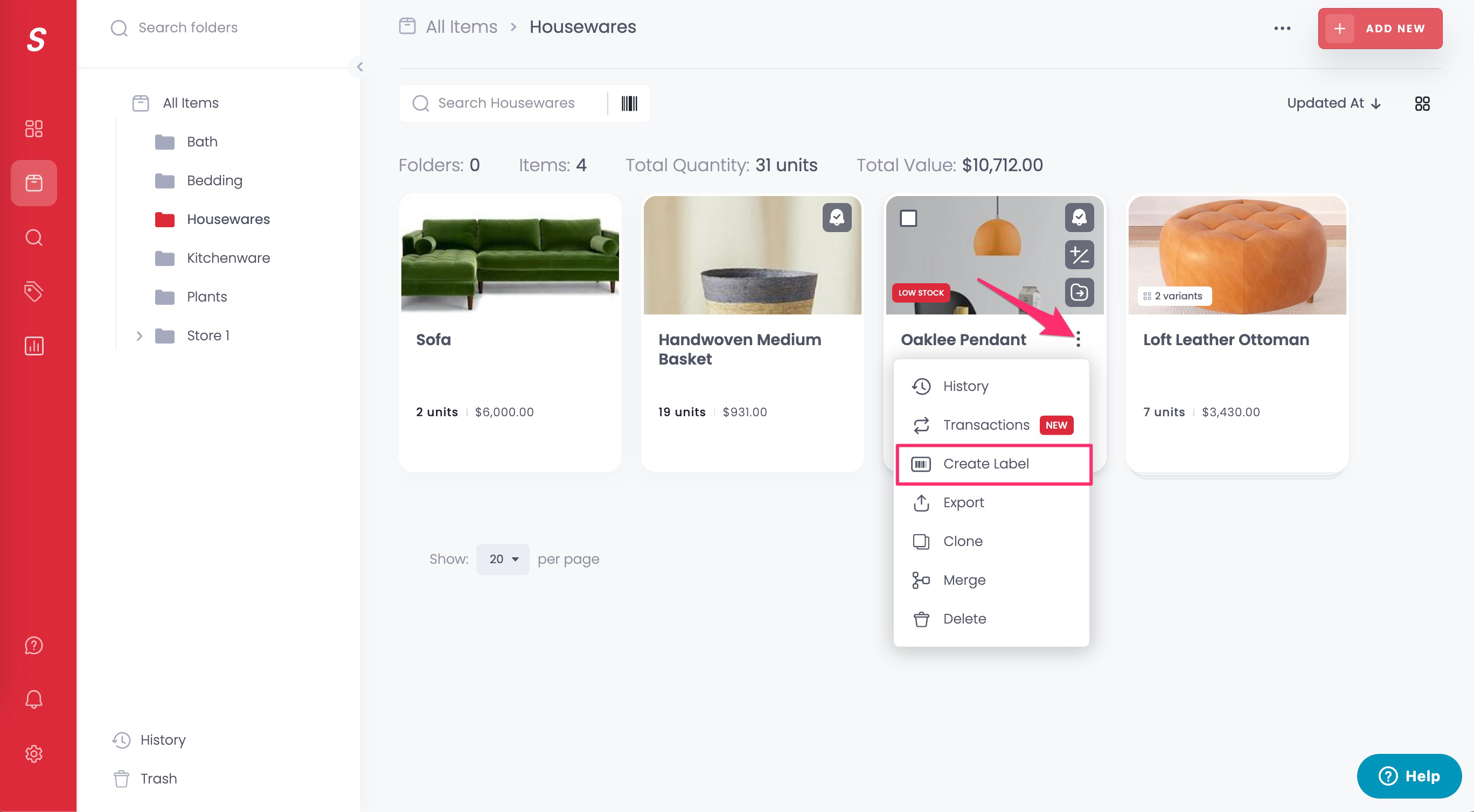Open notifications via the bell sidebar icon
Screen dimensions: 1474x812
34,699
